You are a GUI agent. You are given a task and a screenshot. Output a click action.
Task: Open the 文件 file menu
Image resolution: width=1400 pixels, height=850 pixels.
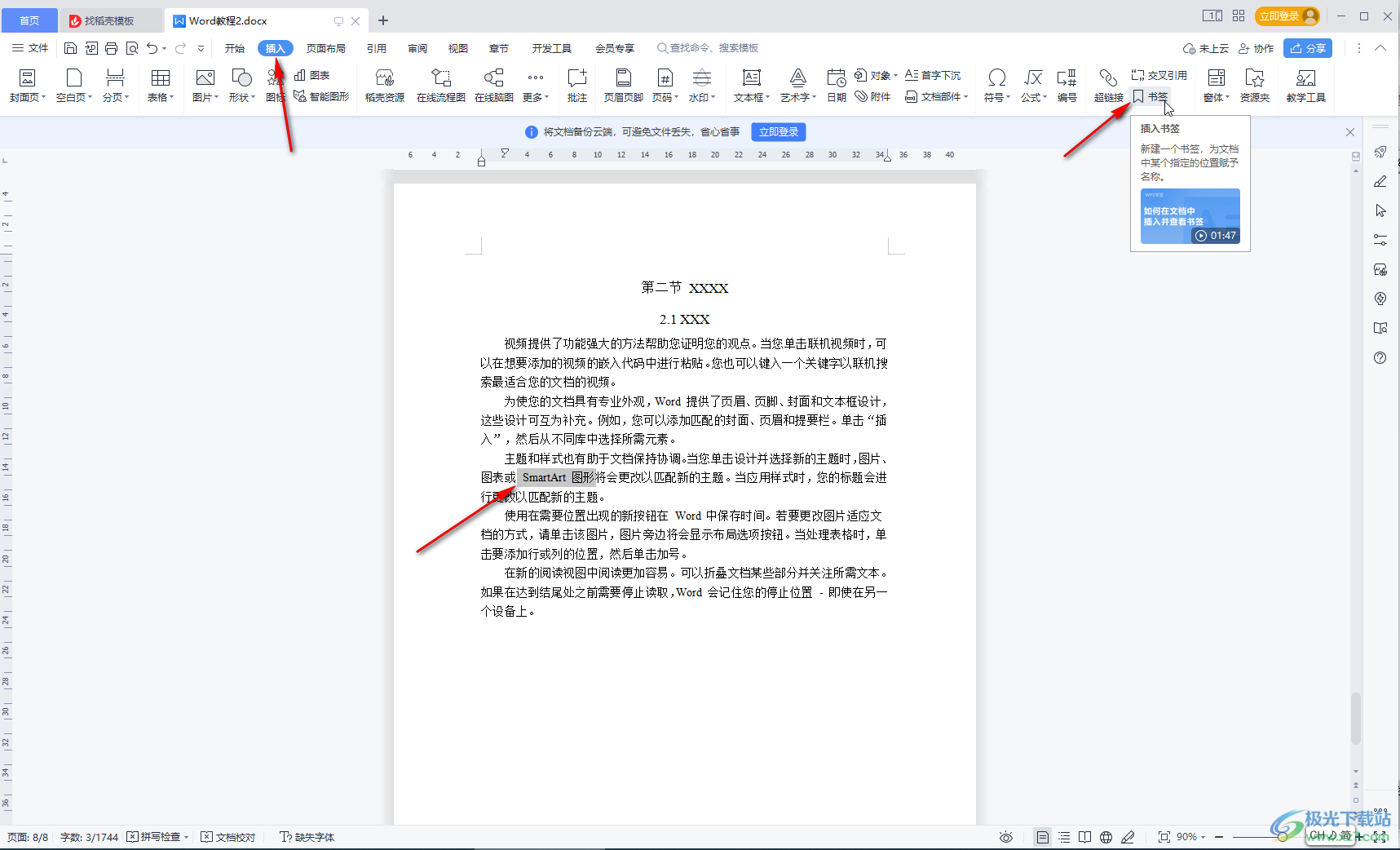point(30,48)
